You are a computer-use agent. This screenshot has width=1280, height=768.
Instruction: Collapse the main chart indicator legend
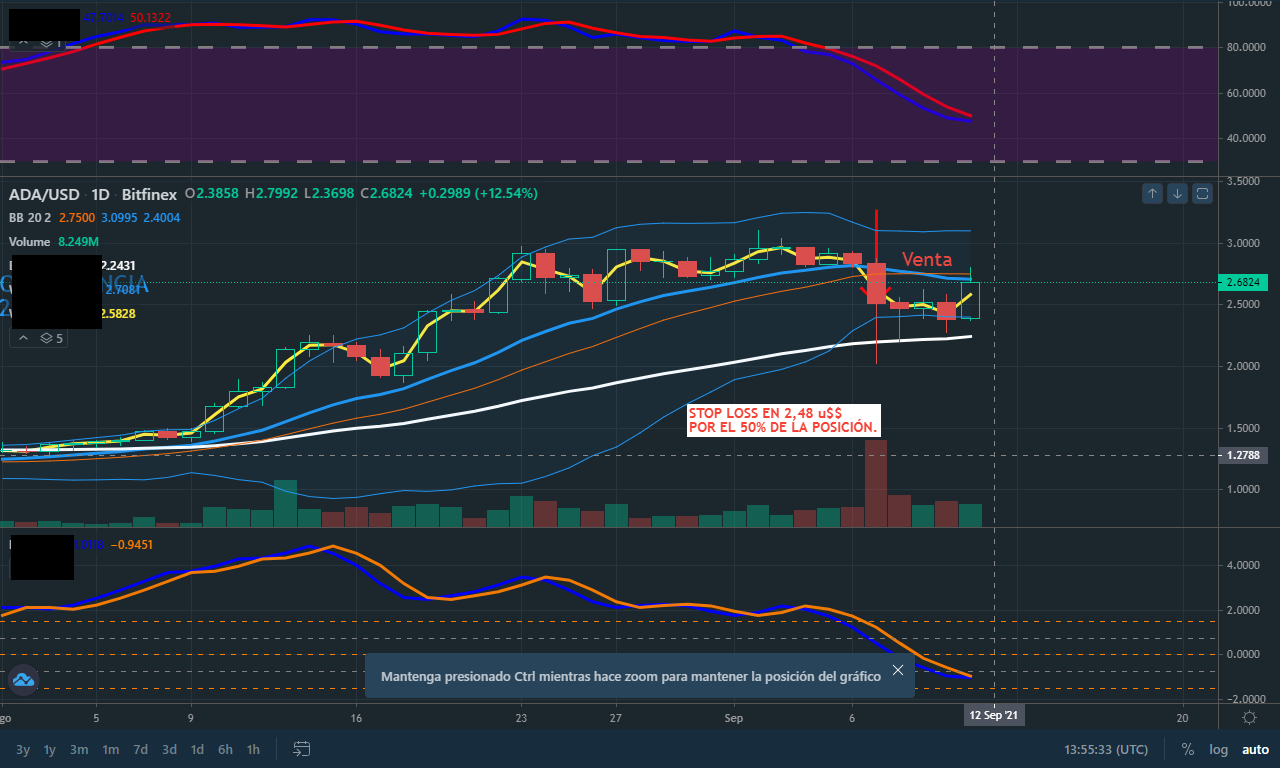point(24,338)
